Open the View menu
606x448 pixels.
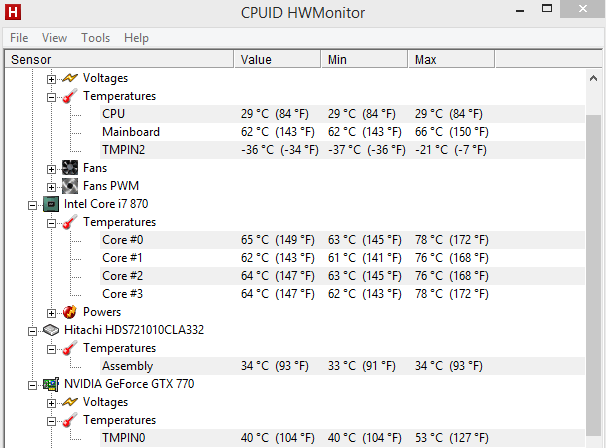click(54, 38)
